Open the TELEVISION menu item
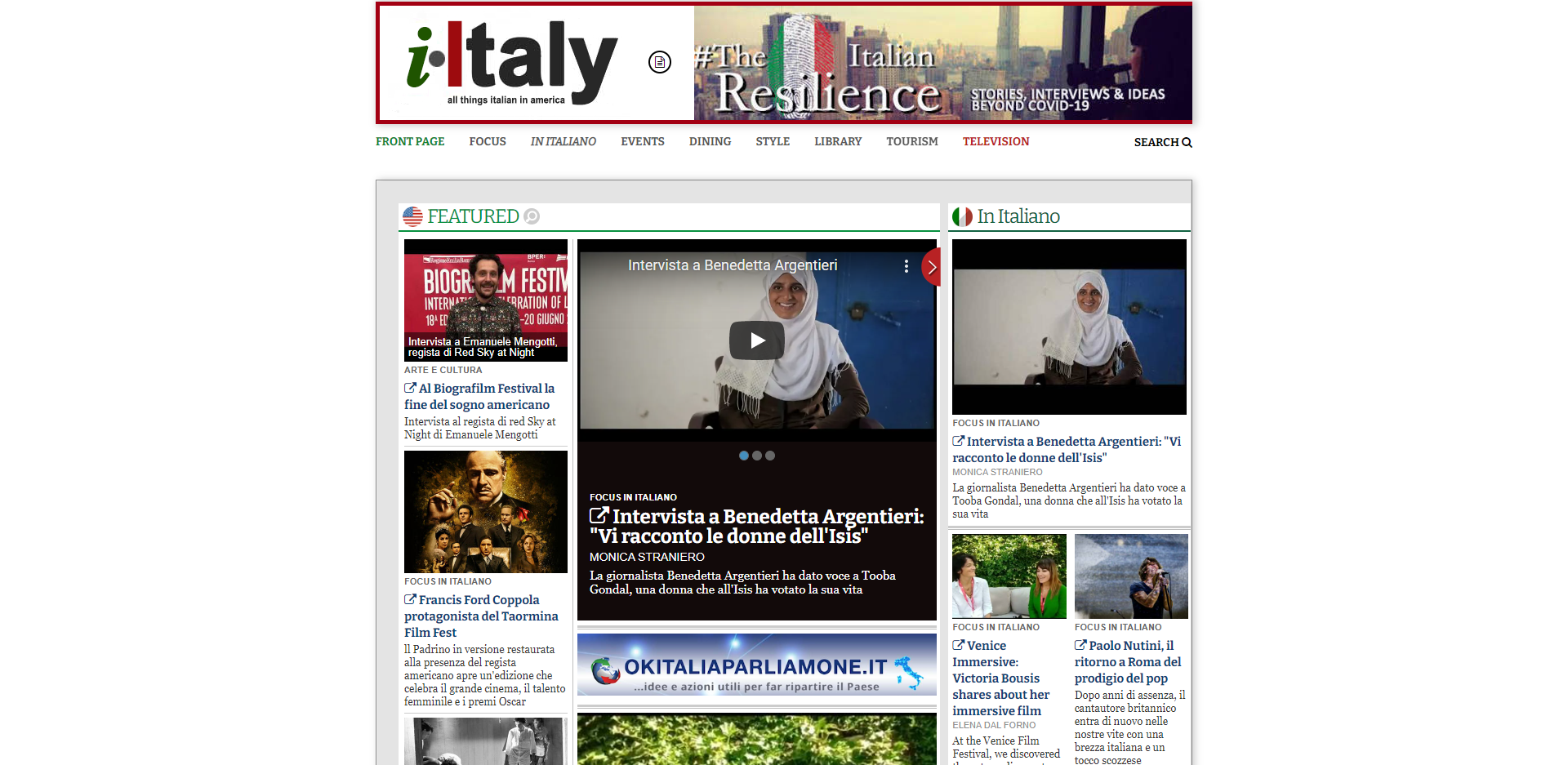 [996, 142]
